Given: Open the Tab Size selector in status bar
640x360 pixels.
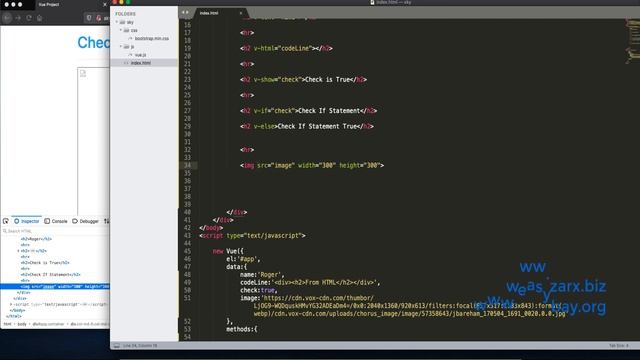Looking at the screenshot, I should click(x=619, y=346).
